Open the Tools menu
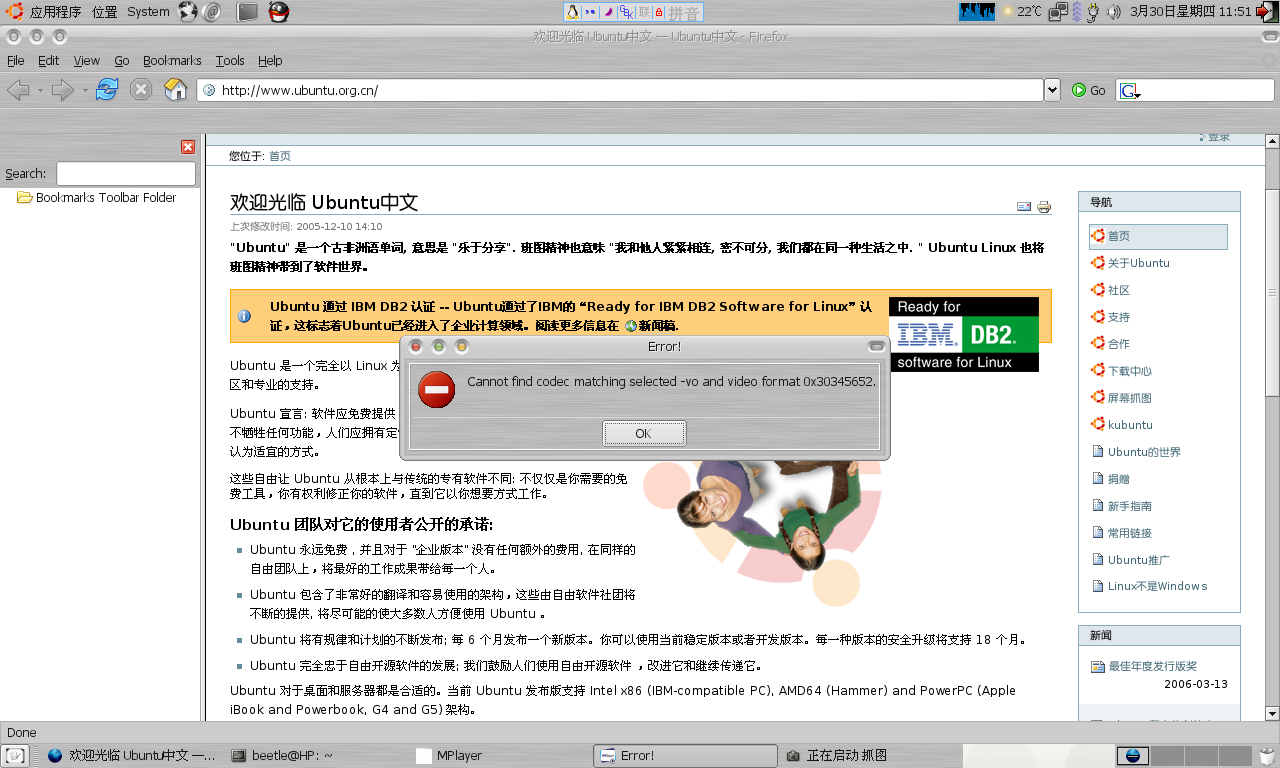The width and height of the screenshot is (1280, 768). coord(229,60)
